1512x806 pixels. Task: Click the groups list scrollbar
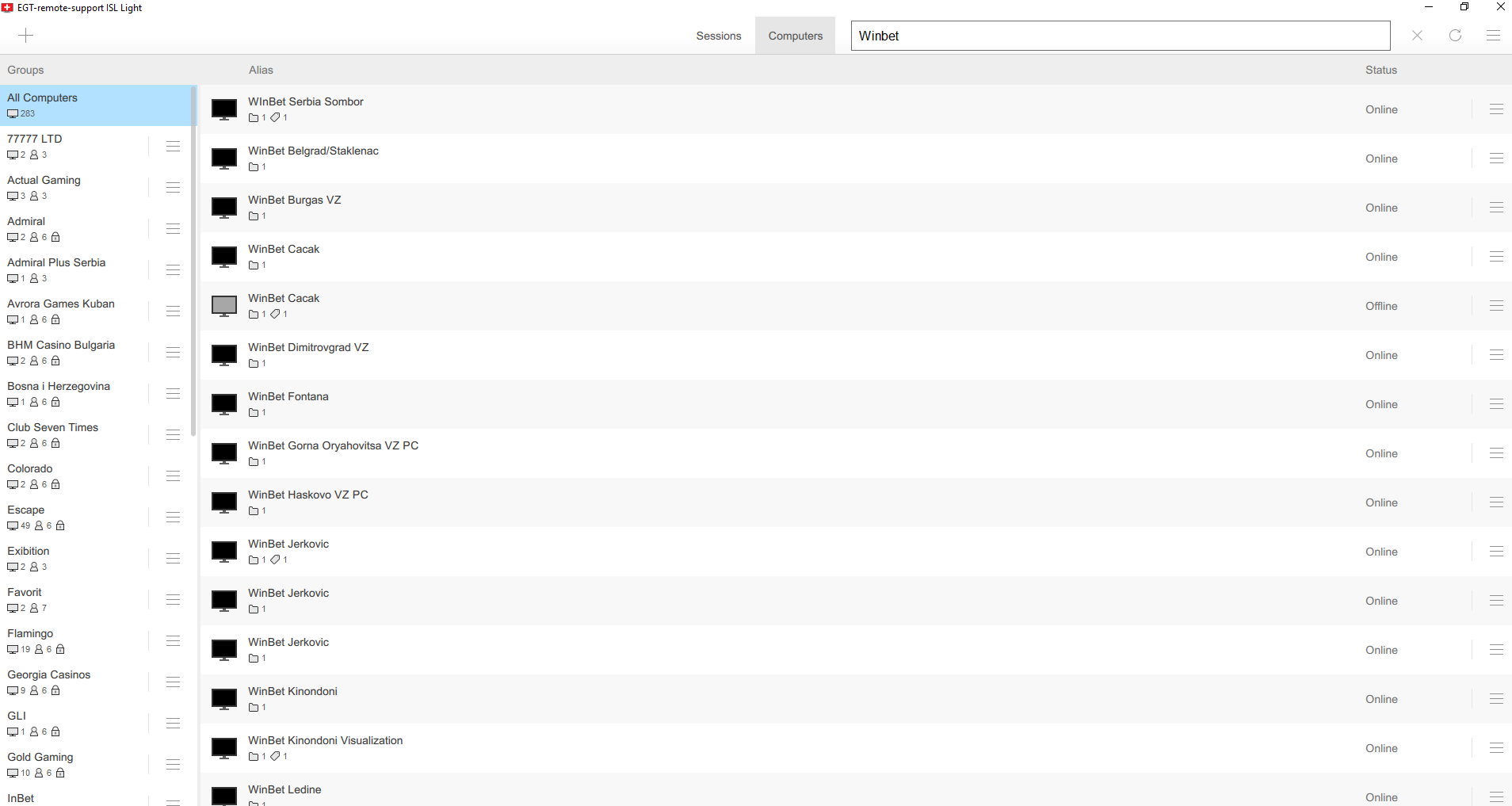pos(193,262)
